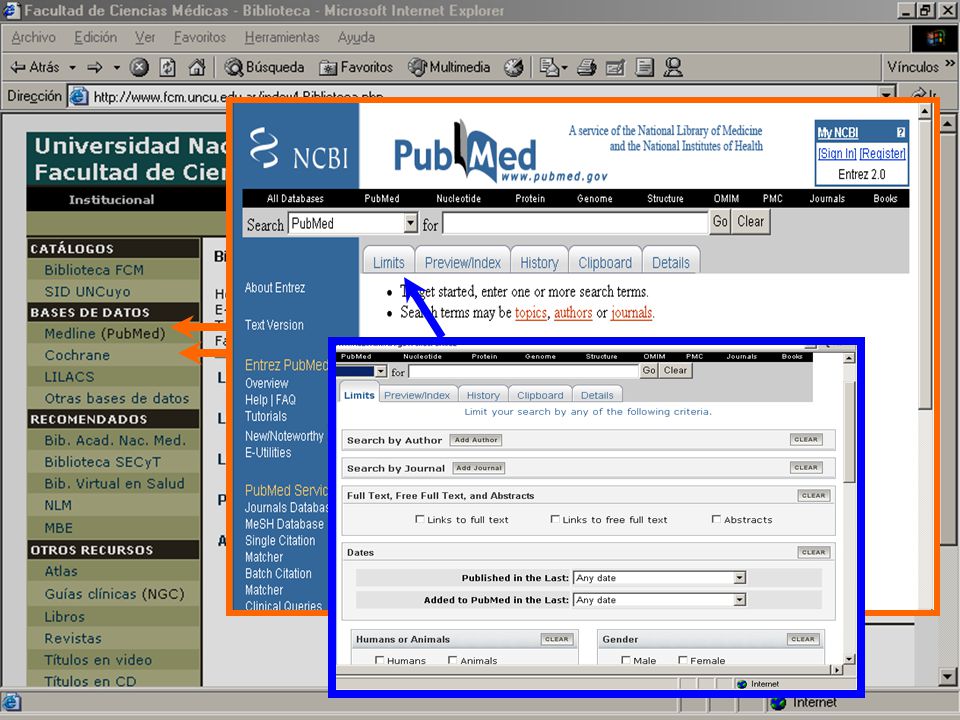Go back with the Atrás arrow

[35, 67]
